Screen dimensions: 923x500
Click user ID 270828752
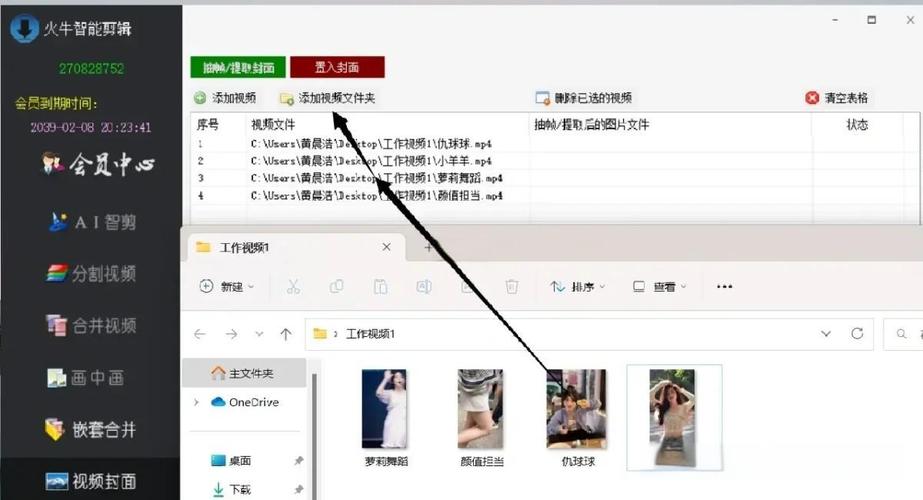pos(91,68)
